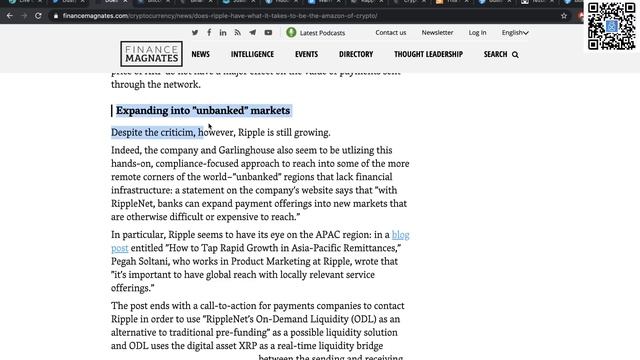This screenshot has height=360, width=640.
Task: Reload the page in the browser
Action: [x=38, y=16]
